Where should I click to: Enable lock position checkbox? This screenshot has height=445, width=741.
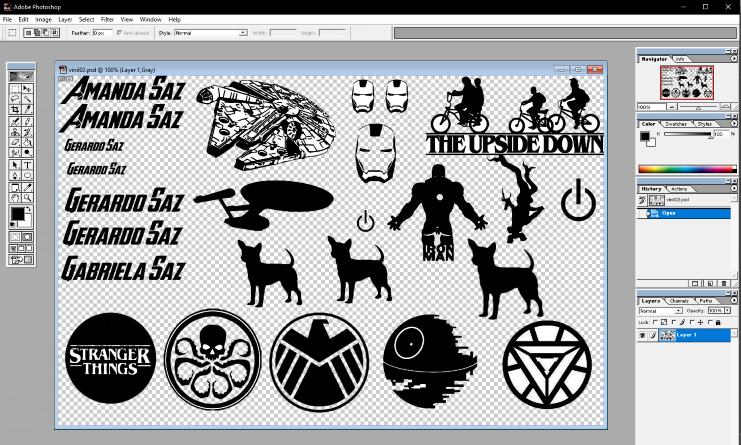692,322
